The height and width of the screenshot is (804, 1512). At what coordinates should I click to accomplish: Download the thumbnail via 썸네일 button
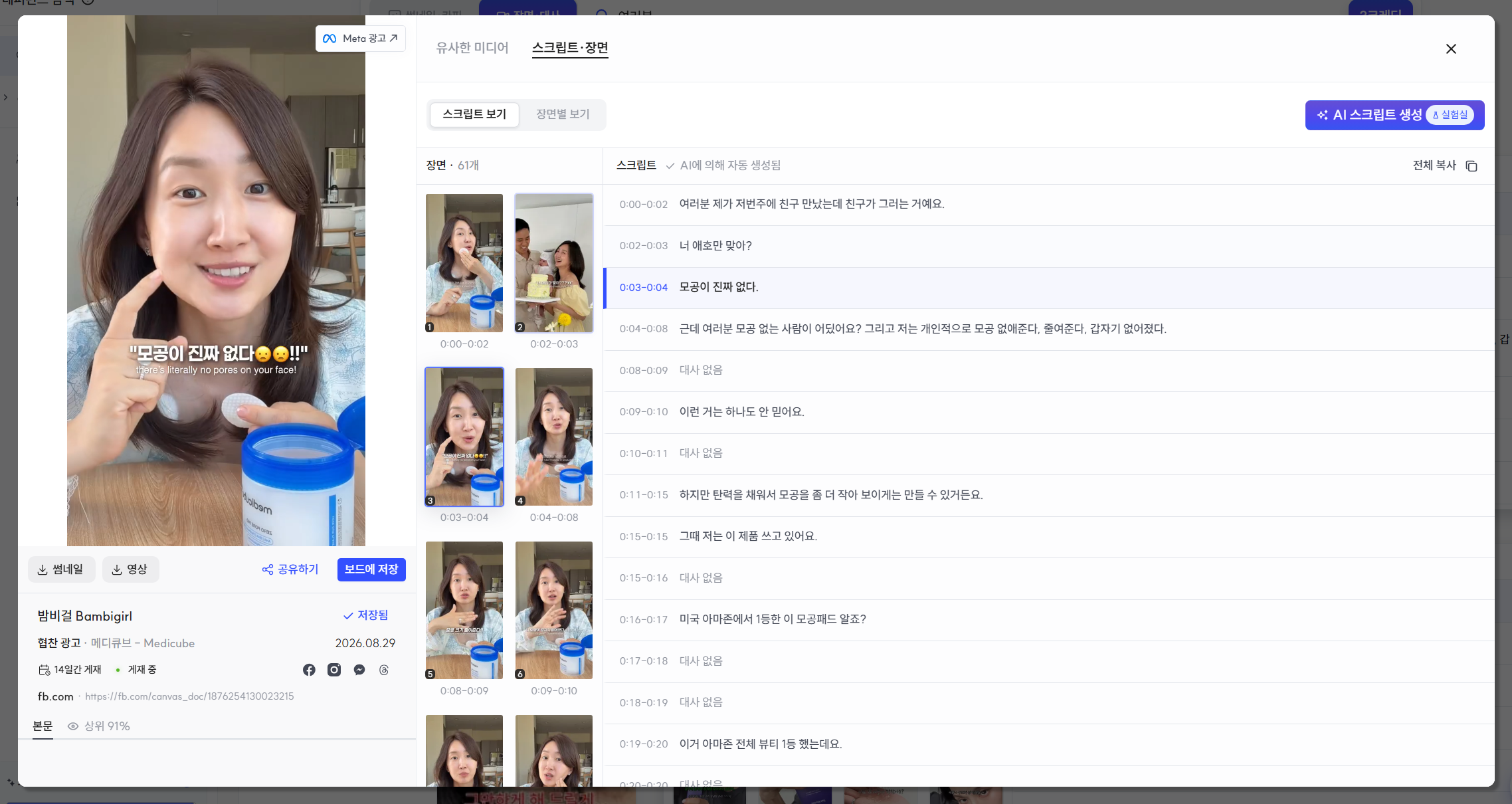(61, 569)
